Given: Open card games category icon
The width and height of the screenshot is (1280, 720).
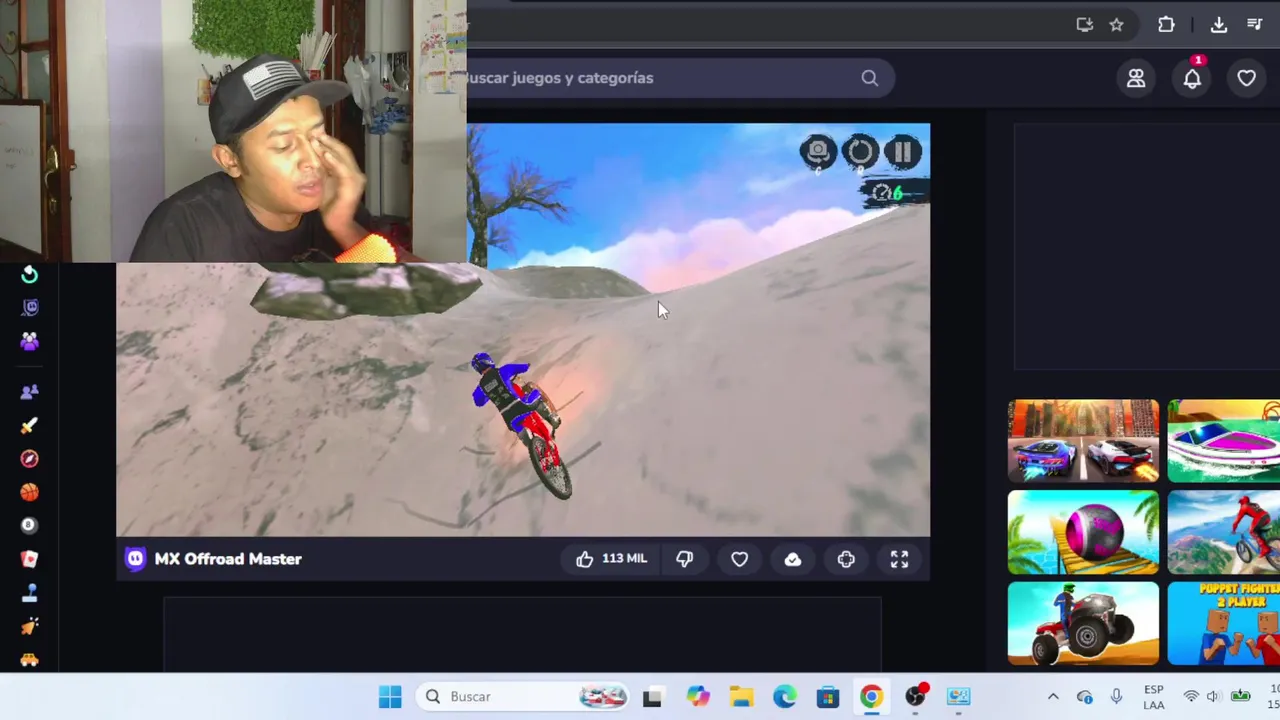Looking at the screenshot, I should 30,559.
